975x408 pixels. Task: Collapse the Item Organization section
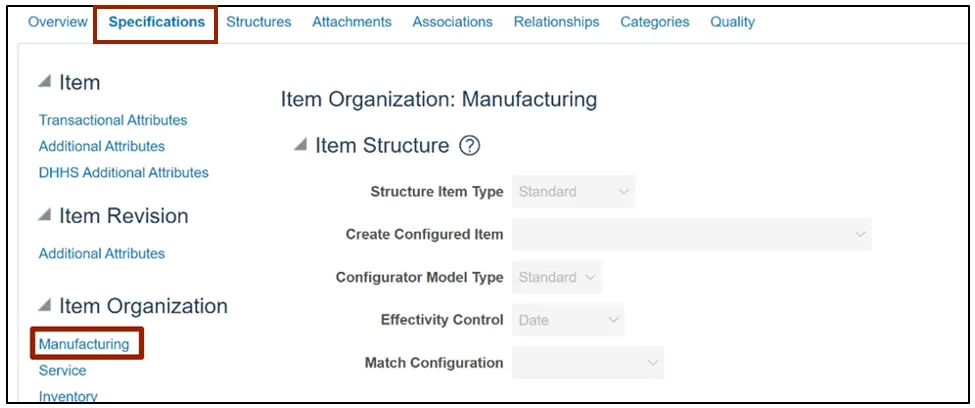coord(44,306)
